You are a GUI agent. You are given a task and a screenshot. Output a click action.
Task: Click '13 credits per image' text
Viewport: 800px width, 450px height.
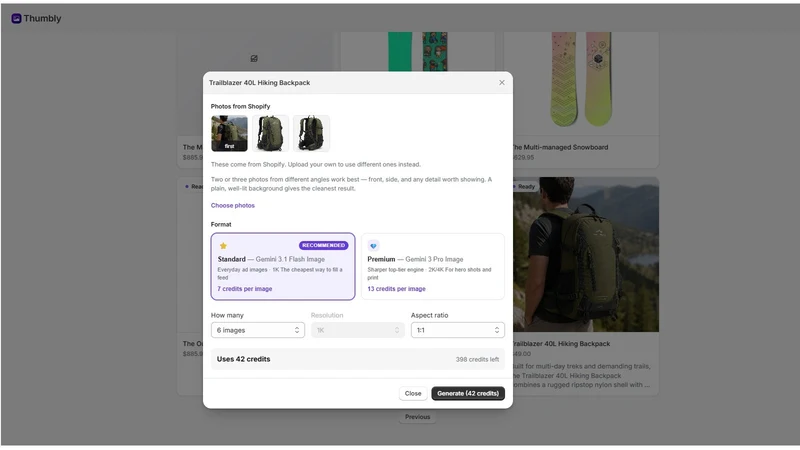396,289
